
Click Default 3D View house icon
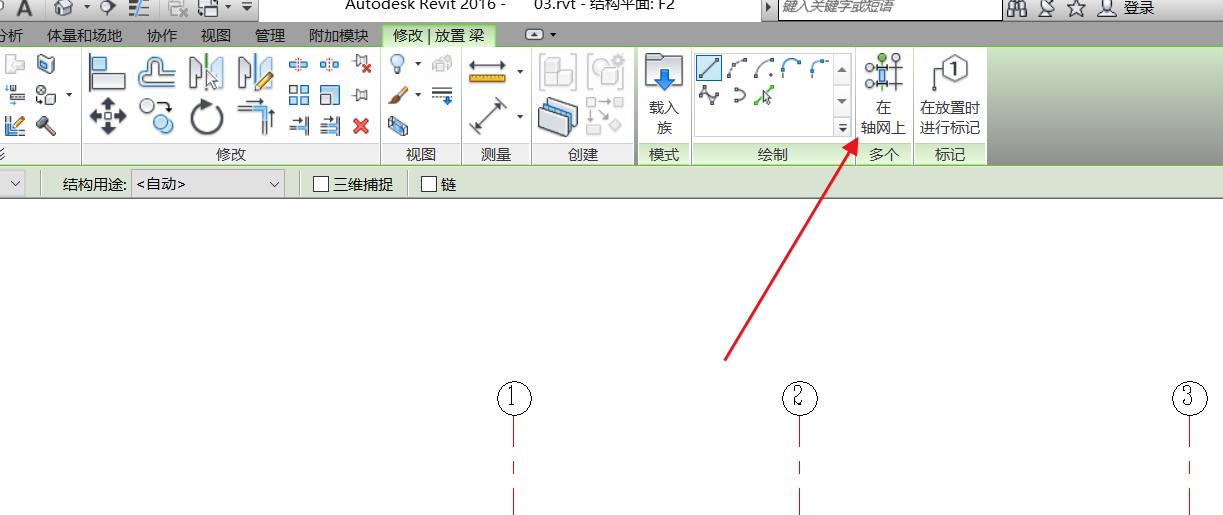pyautogui.click(x=65, y=8)
